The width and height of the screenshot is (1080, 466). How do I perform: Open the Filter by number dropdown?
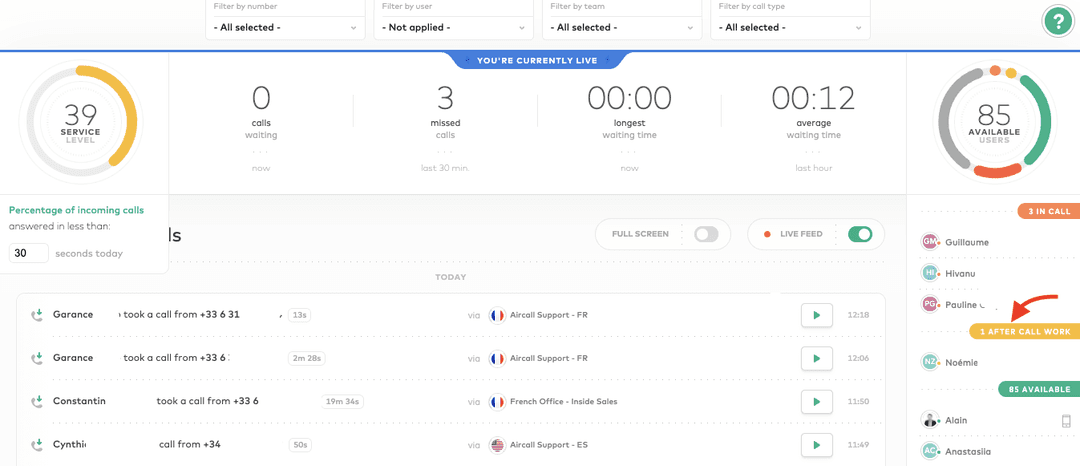285,27
